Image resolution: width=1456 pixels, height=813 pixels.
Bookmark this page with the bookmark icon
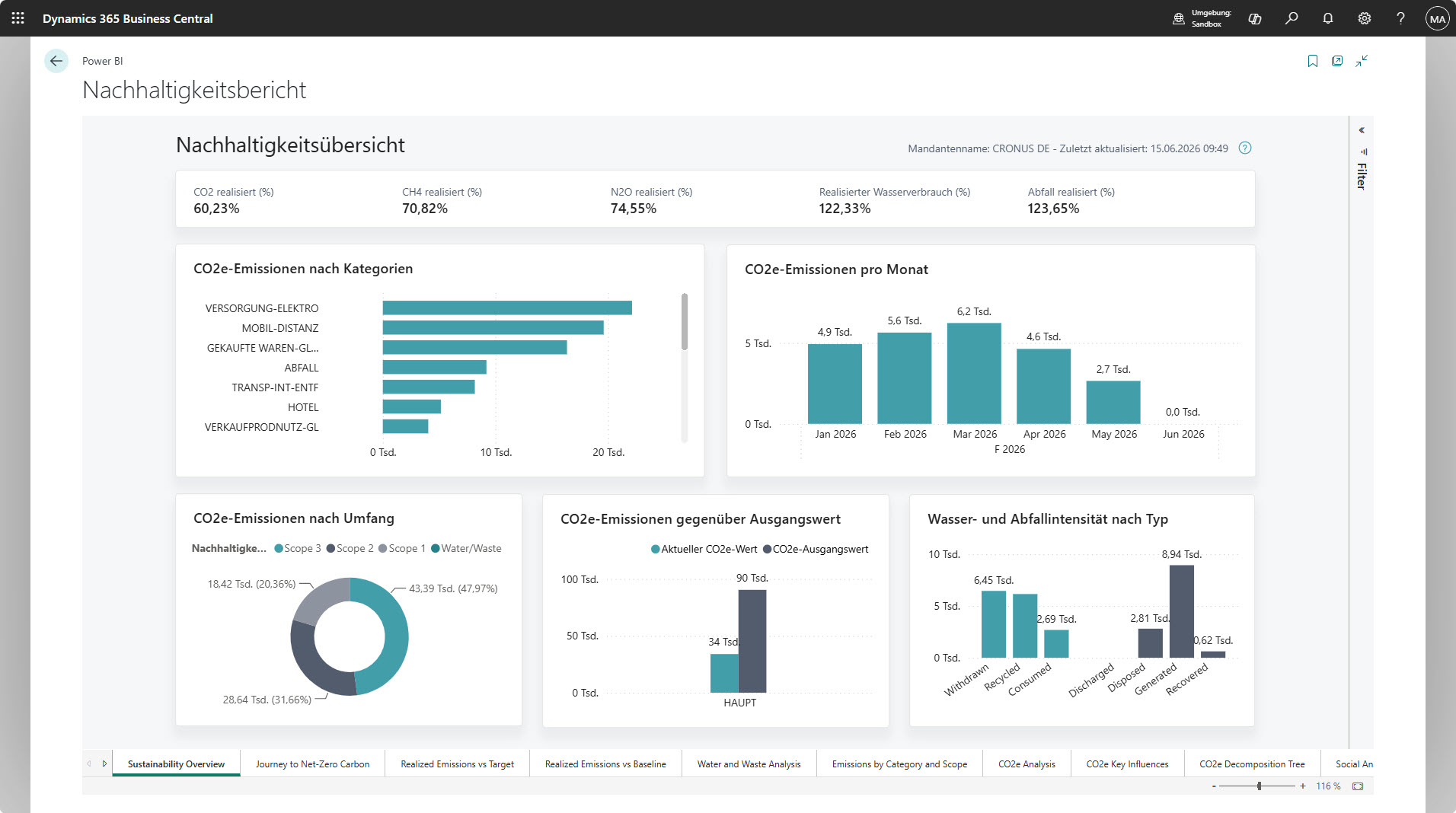pyautogui.click(x=1313, y=61)
